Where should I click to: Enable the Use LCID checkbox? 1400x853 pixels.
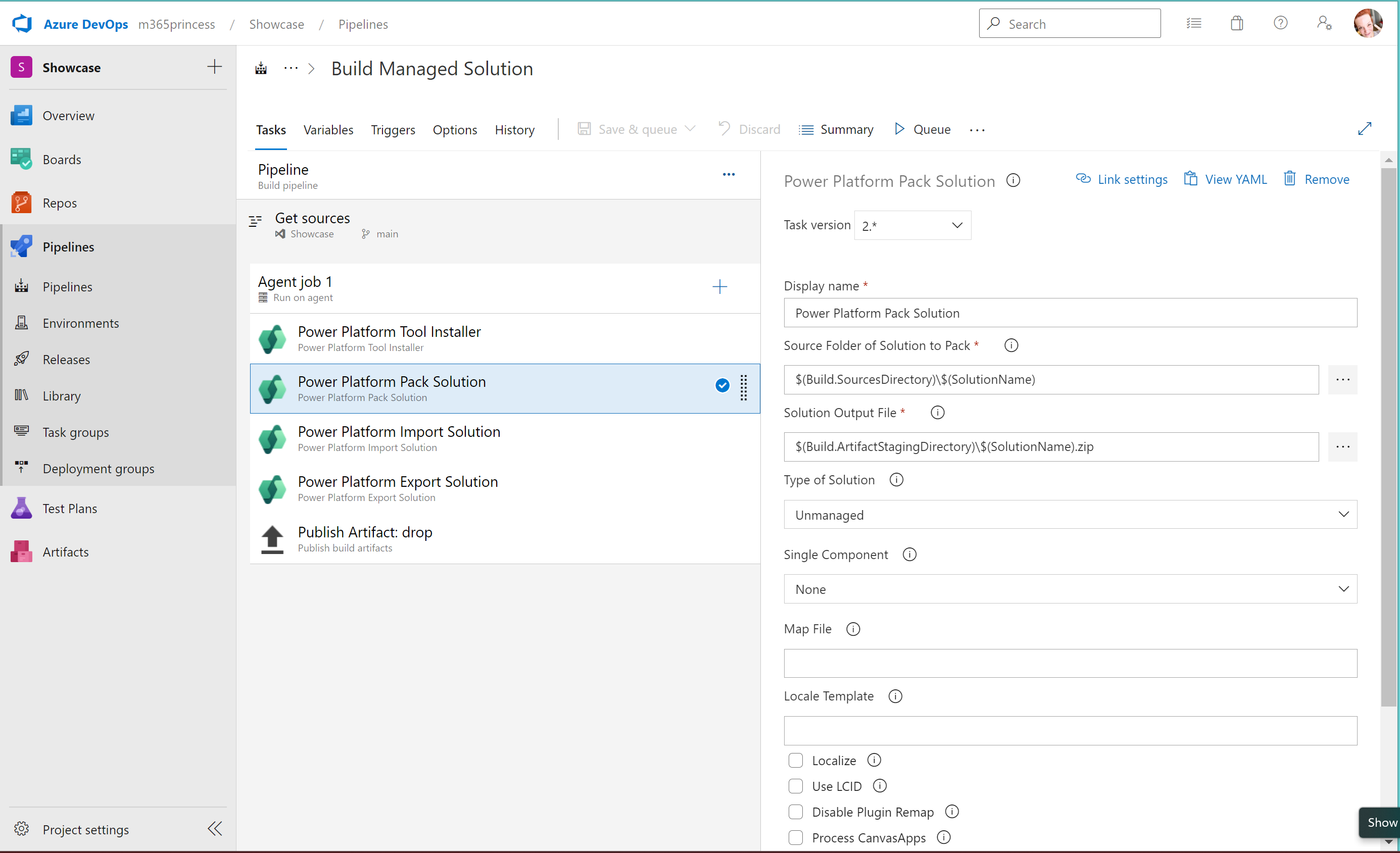(x=795, y=786)
